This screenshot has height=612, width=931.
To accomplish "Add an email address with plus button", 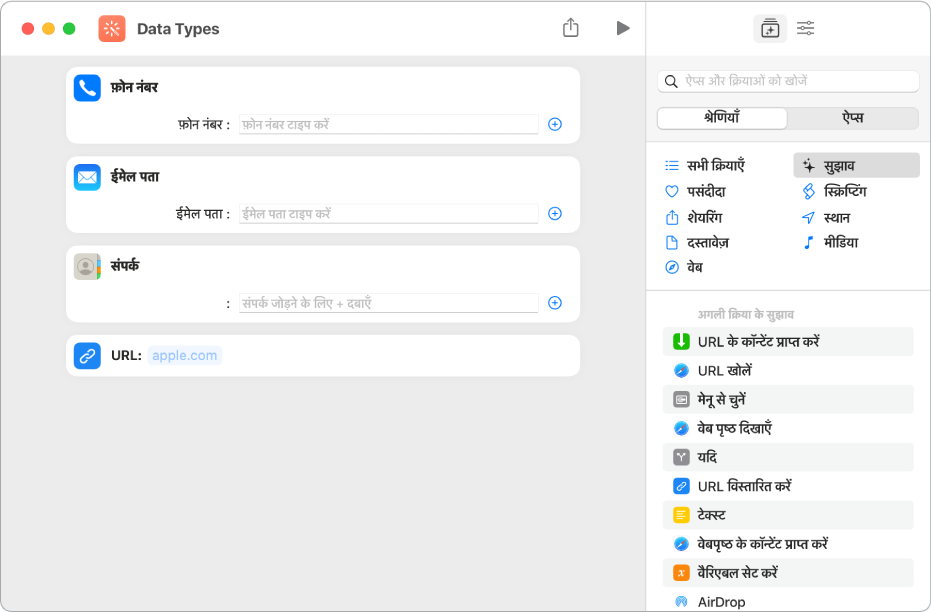I will click(555, 213).
